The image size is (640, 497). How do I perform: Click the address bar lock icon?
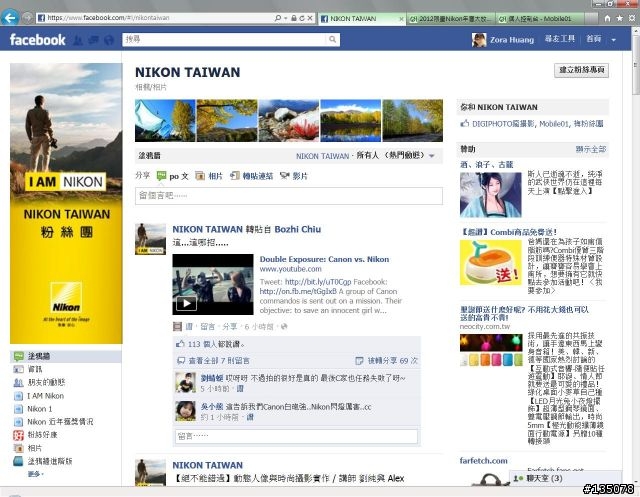tap(293, 18)
